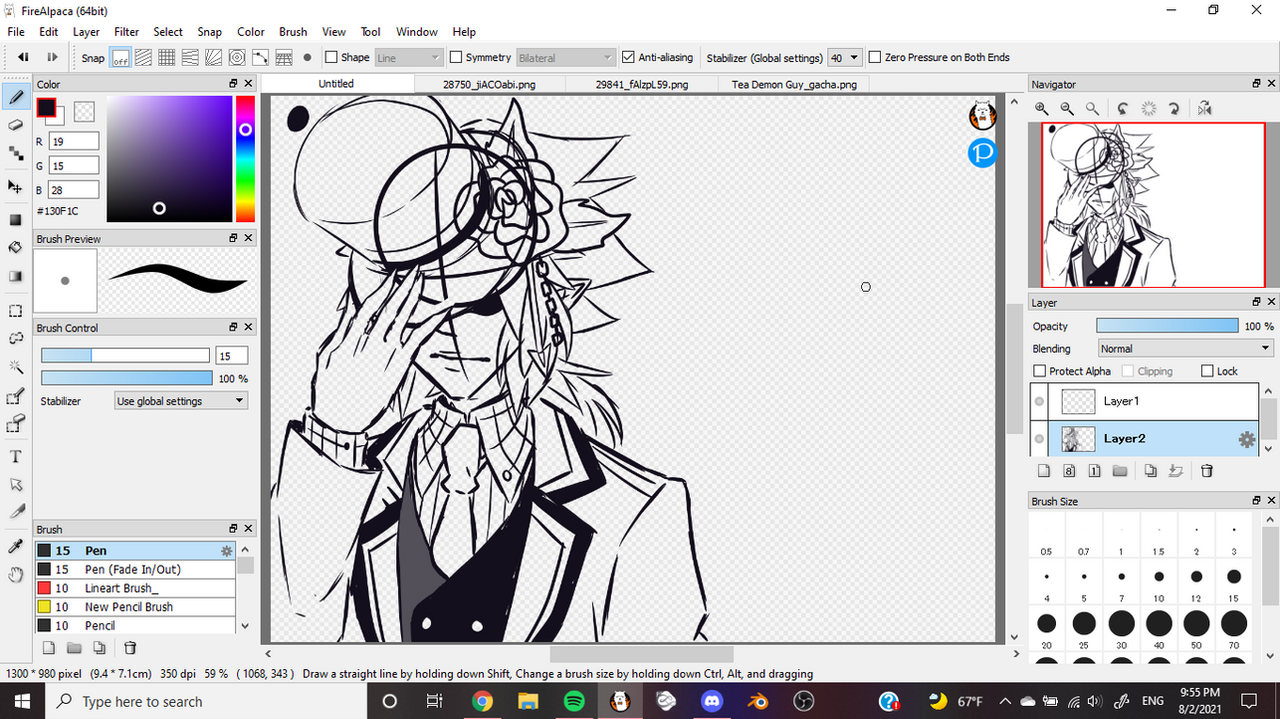
Task: Rotate canvas right in Navigator
Action: [1174, 108]
